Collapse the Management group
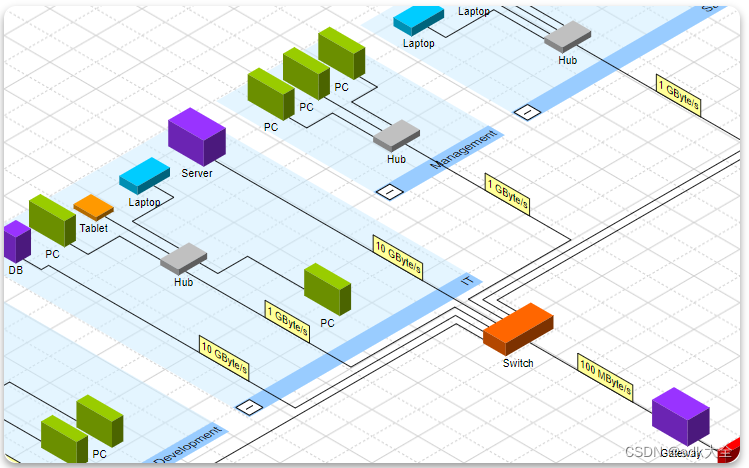Image resolution: width=749 pixels, height=468 pixels. (x=390, y=192)
